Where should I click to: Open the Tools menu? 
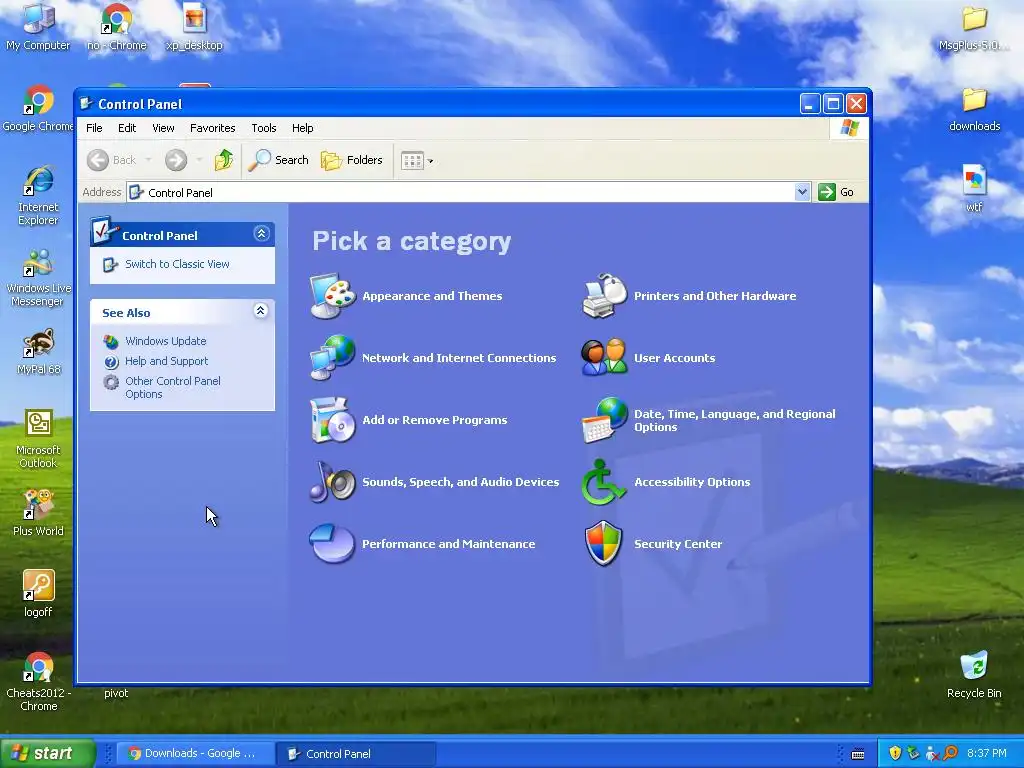[264, 128]
